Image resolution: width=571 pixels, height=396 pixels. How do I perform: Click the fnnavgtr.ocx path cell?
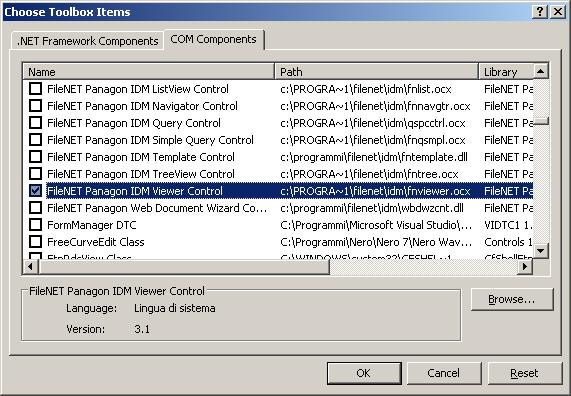[375, 106]
